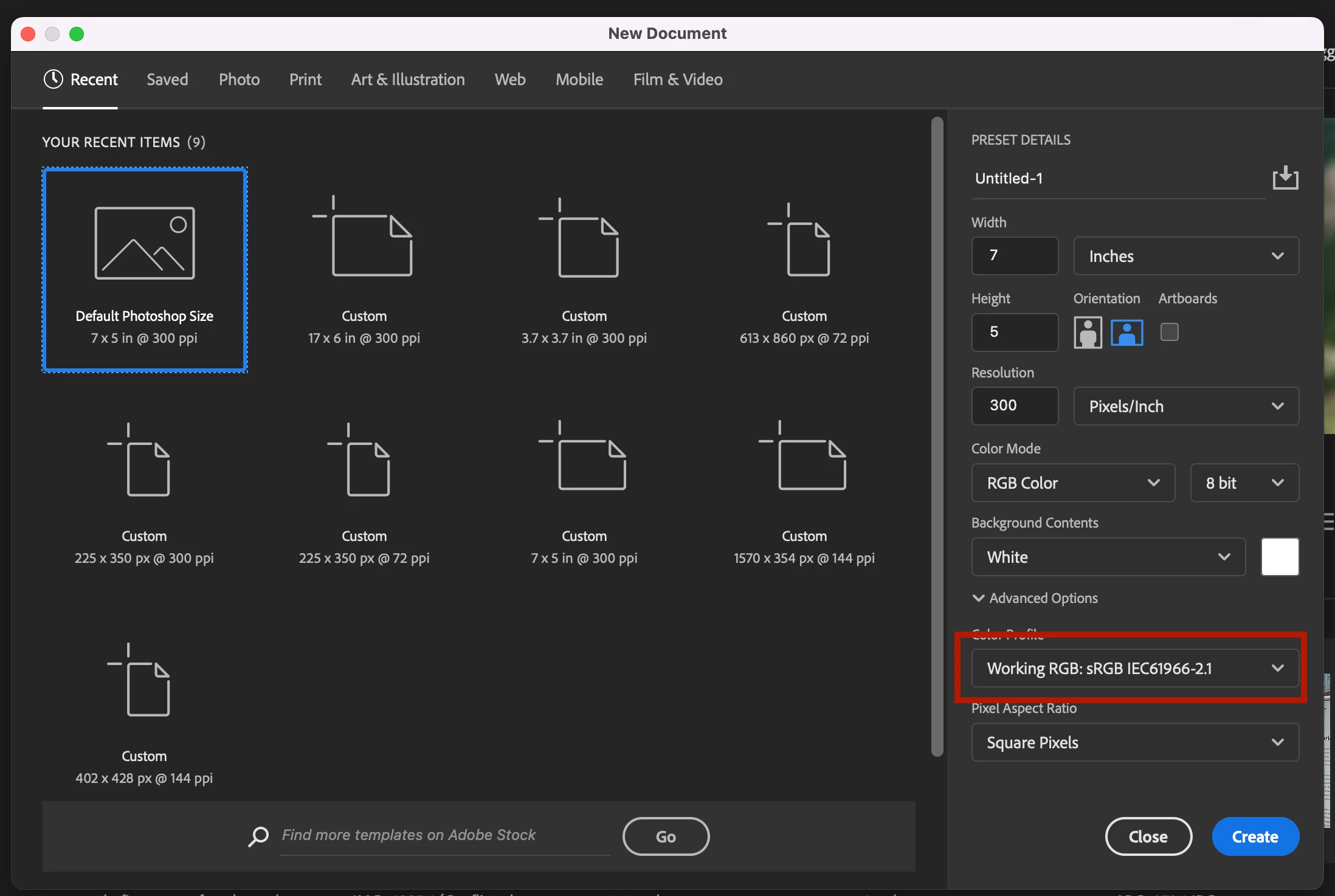
Task: Click the white background color swatch
Action: point(1280,557)
